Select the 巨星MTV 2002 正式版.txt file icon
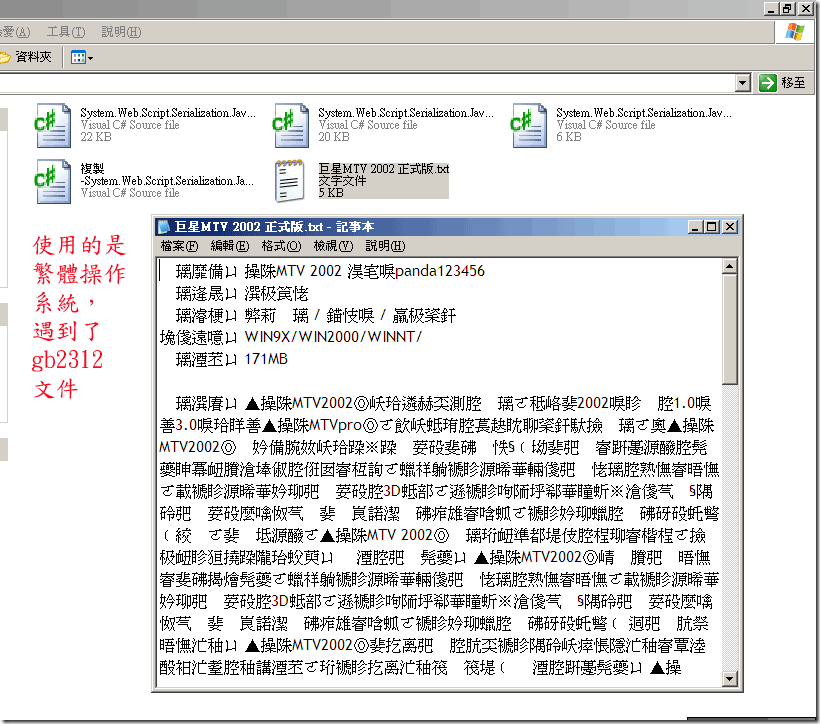The image size is (820, 724). [x=292, y=181]
